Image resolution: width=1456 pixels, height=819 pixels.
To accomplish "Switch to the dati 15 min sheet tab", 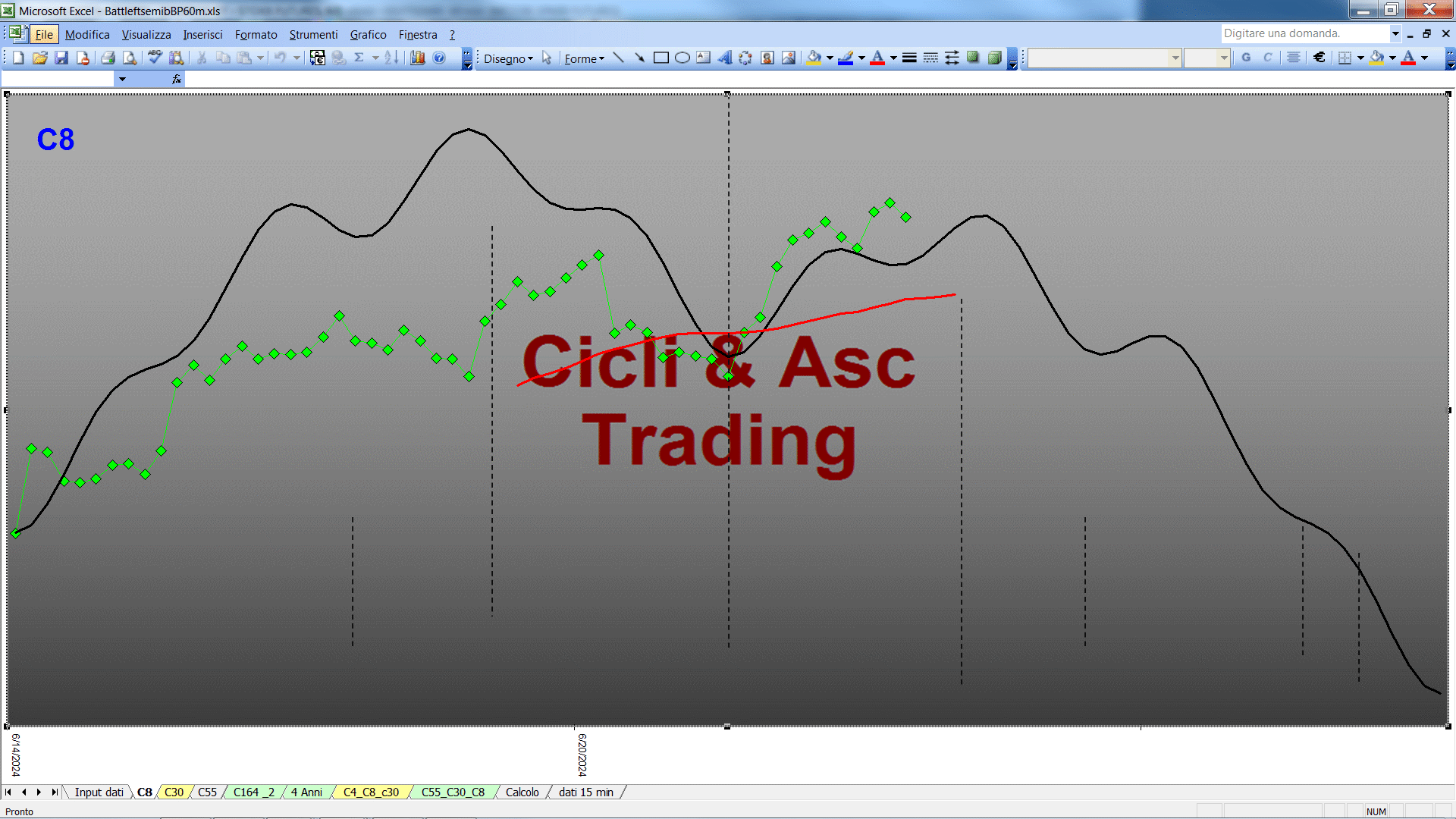I will (585, 792).
